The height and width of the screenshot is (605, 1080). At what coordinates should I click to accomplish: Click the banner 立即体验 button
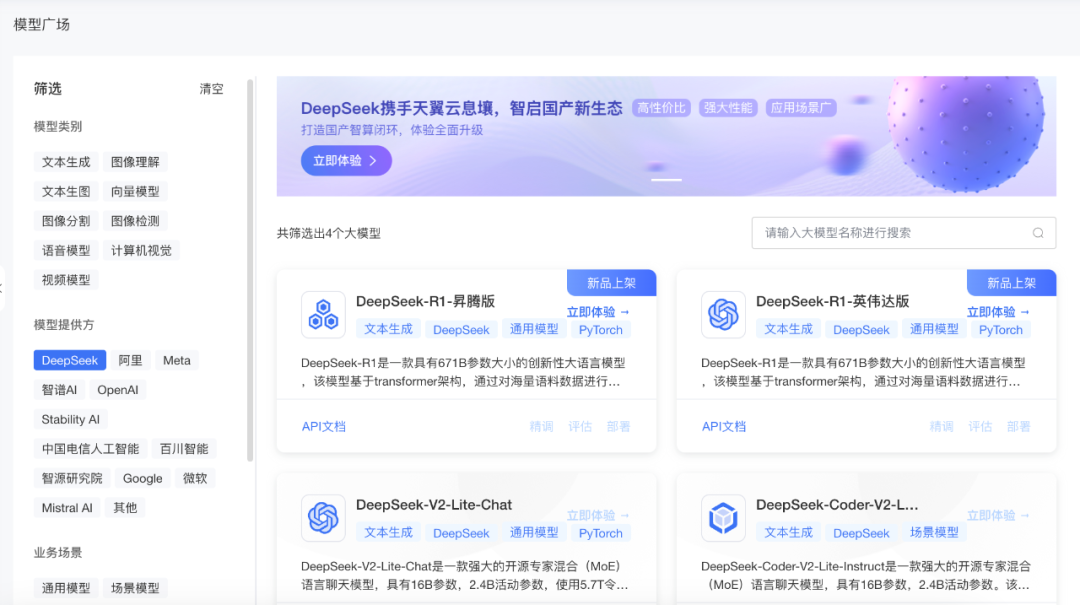tap(346, 161)
